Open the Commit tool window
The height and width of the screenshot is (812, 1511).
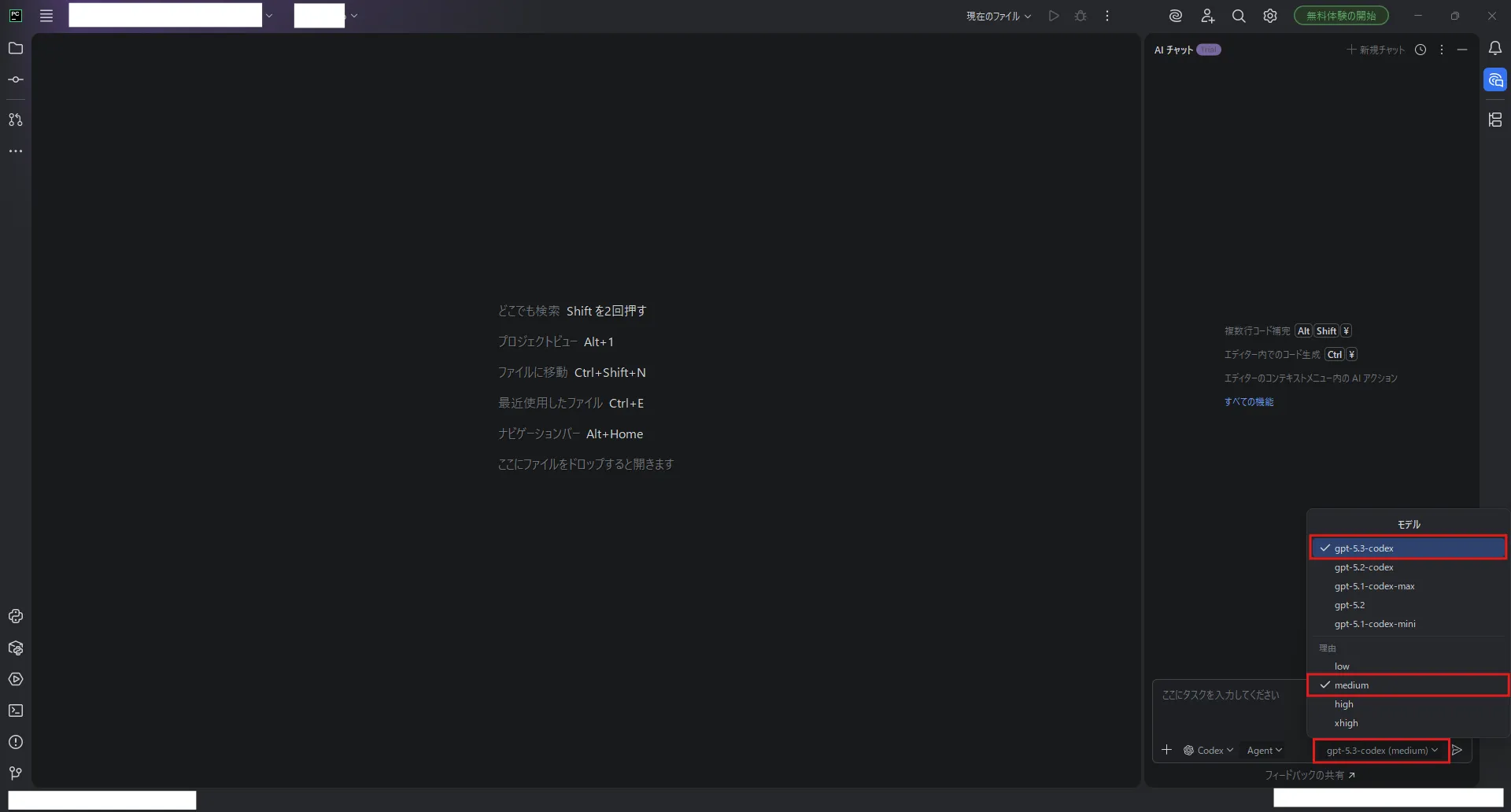[16, 79]
